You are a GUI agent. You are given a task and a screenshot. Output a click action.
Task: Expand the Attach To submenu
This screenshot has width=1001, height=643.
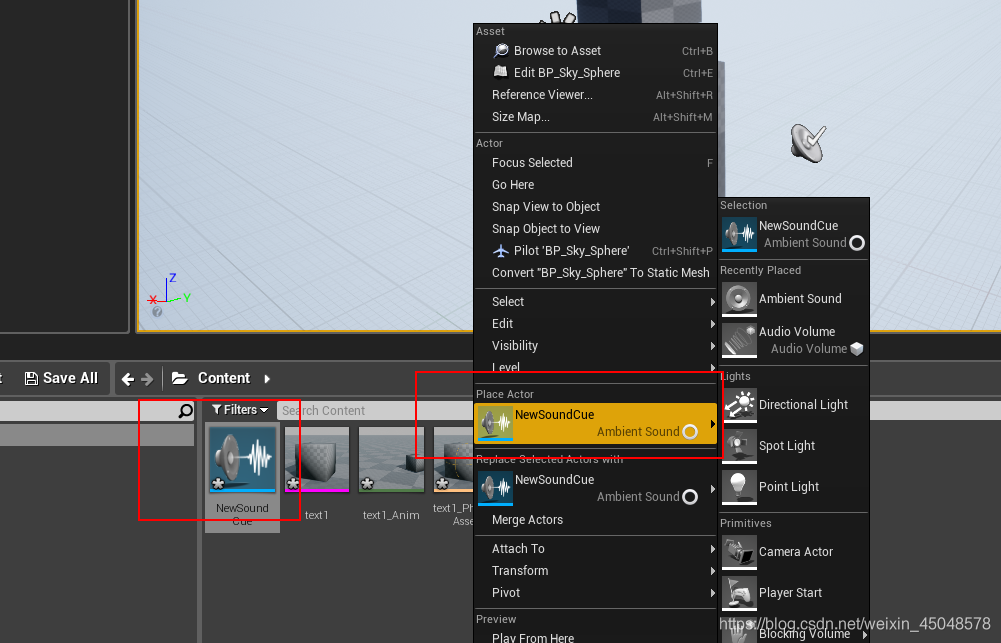[x=595, y=548]
